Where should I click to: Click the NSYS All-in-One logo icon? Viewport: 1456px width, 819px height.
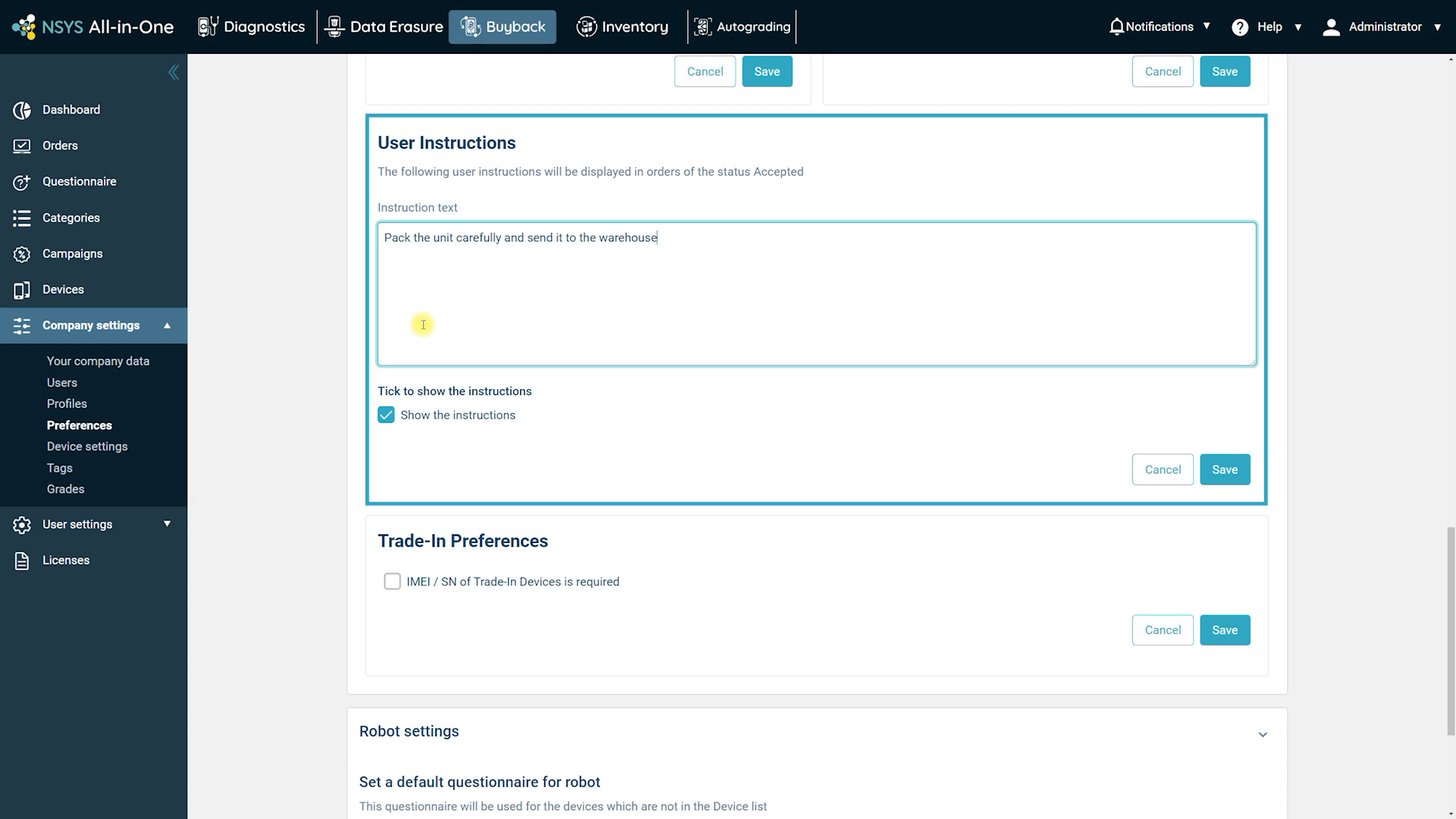(x=24, y=27)
